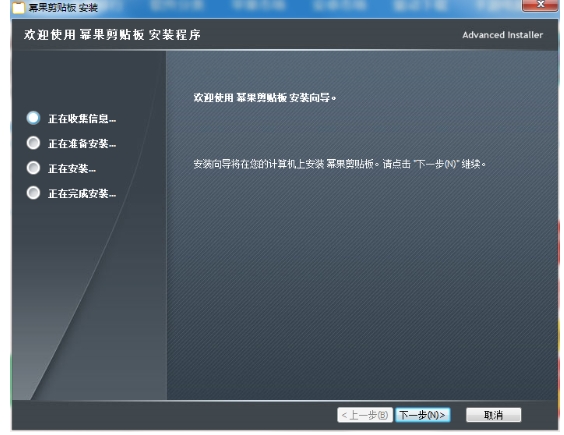The height and width of the screenshot is (435, 564).
Task: Click the 下一步(N)> button
Action: coord(423,415)
